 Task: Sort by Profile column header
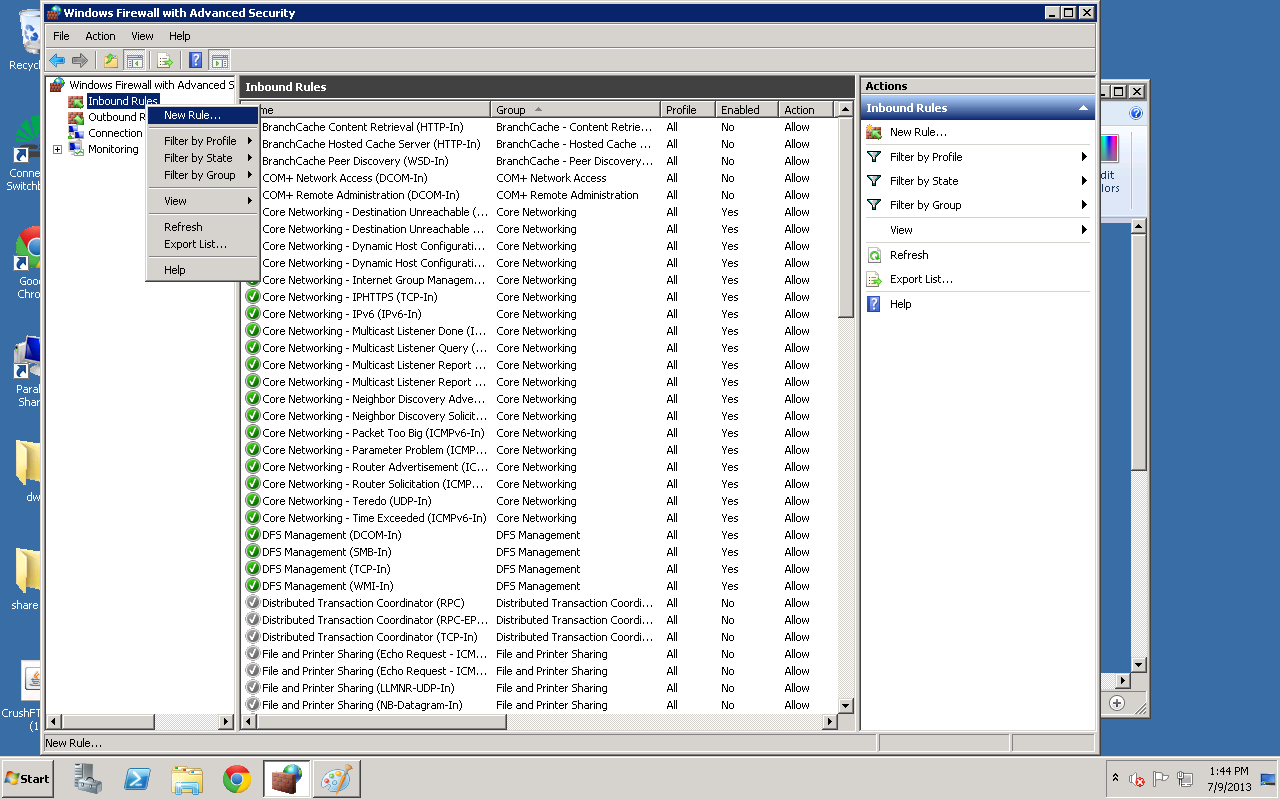point(688,110)
